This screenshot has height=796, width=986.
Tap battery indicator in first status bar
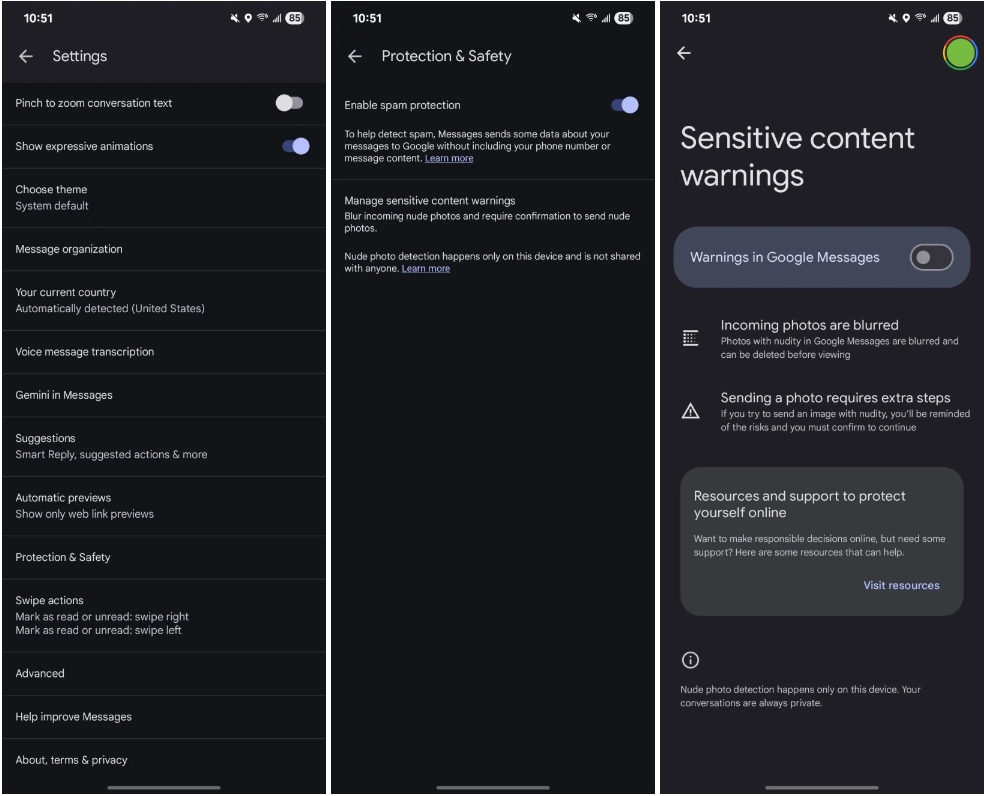[x=294, y=18]
